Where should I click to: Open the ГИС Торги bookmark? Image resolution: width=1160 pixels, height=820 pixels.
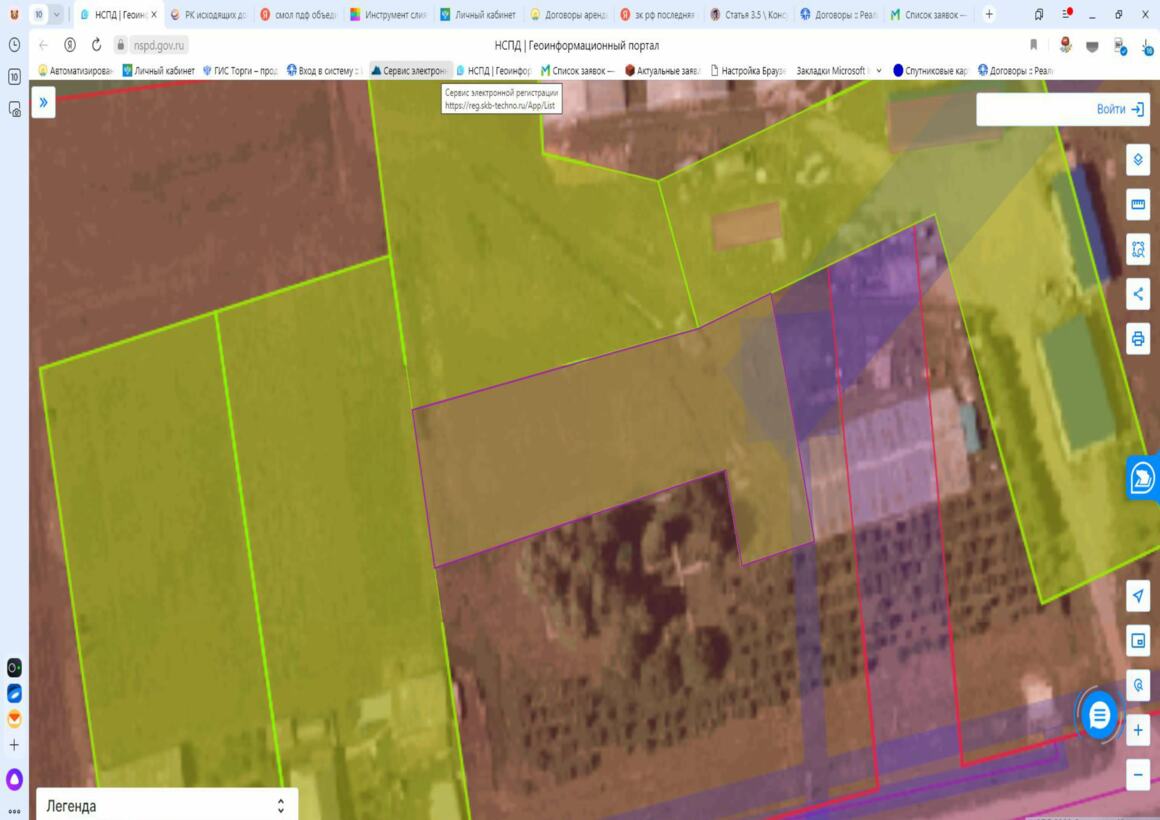pyautogui.click(x=240, y=71)
